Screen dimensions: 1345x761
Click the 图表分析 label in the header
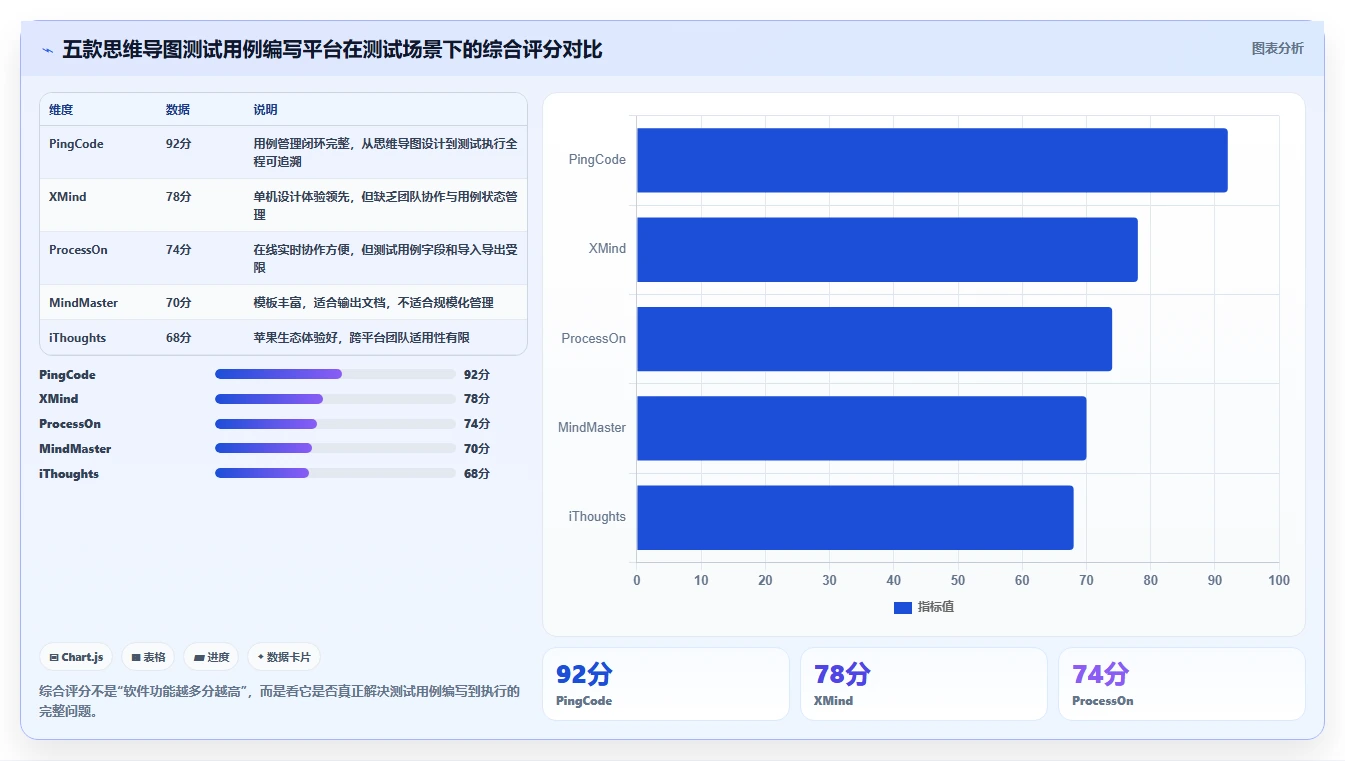tap(1277, 48)
